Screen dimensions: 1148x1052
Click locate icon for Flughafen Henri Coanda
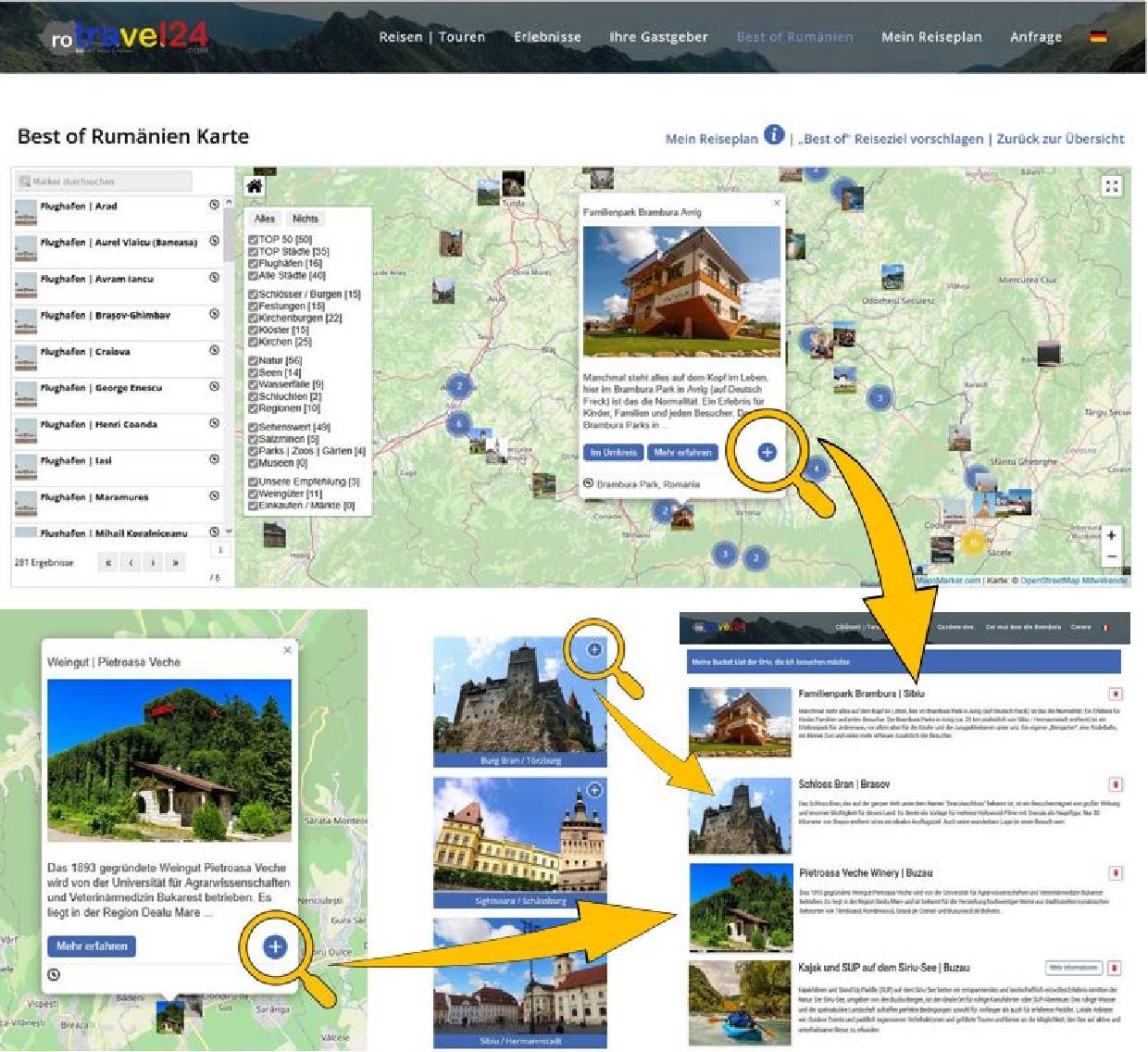tap(215, 423)
